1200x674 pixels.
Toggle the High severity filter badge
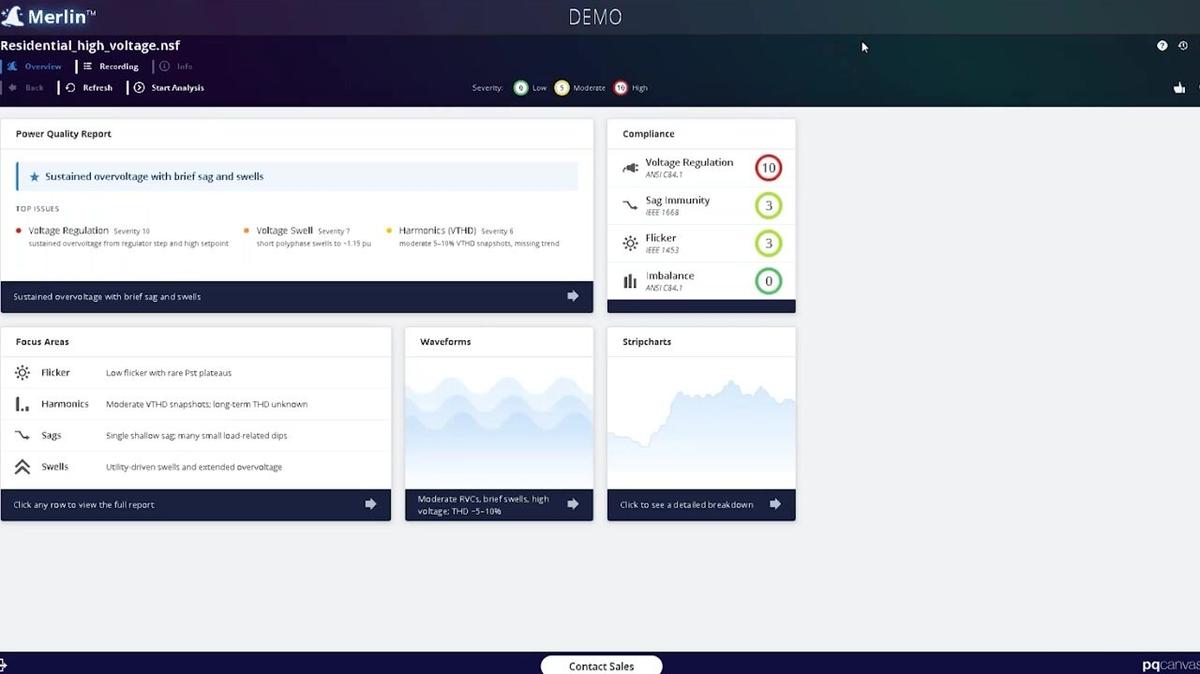[619, 88]
